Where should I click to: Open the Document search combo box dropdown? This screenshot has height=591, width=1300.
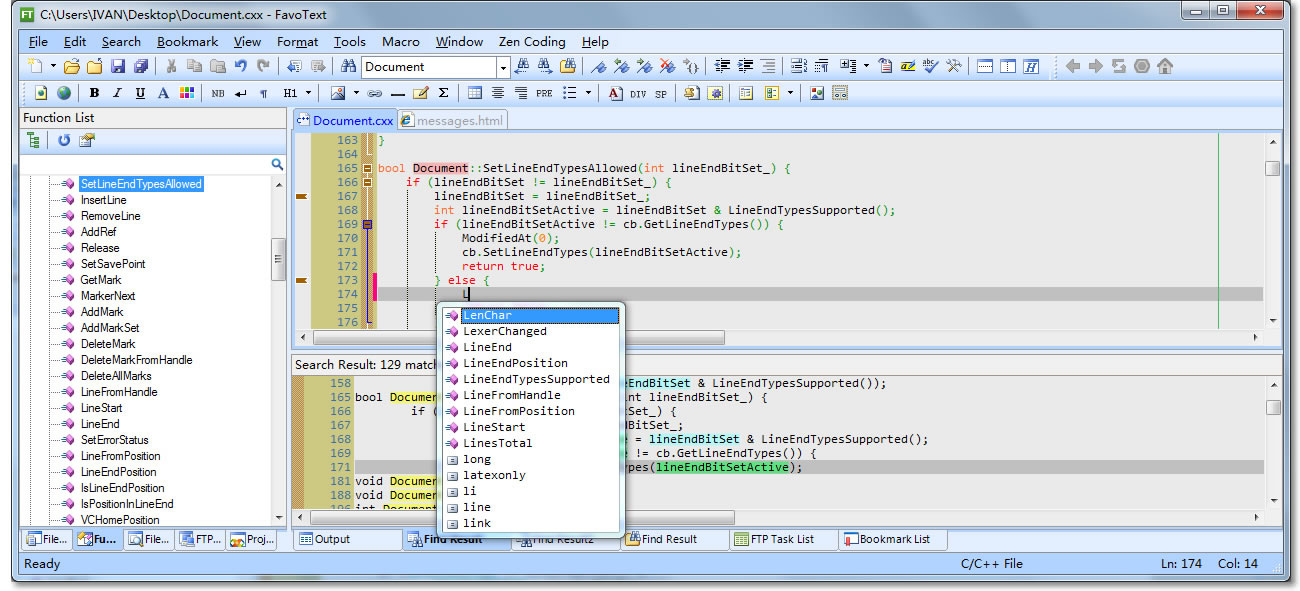click(x=503, y=67)
